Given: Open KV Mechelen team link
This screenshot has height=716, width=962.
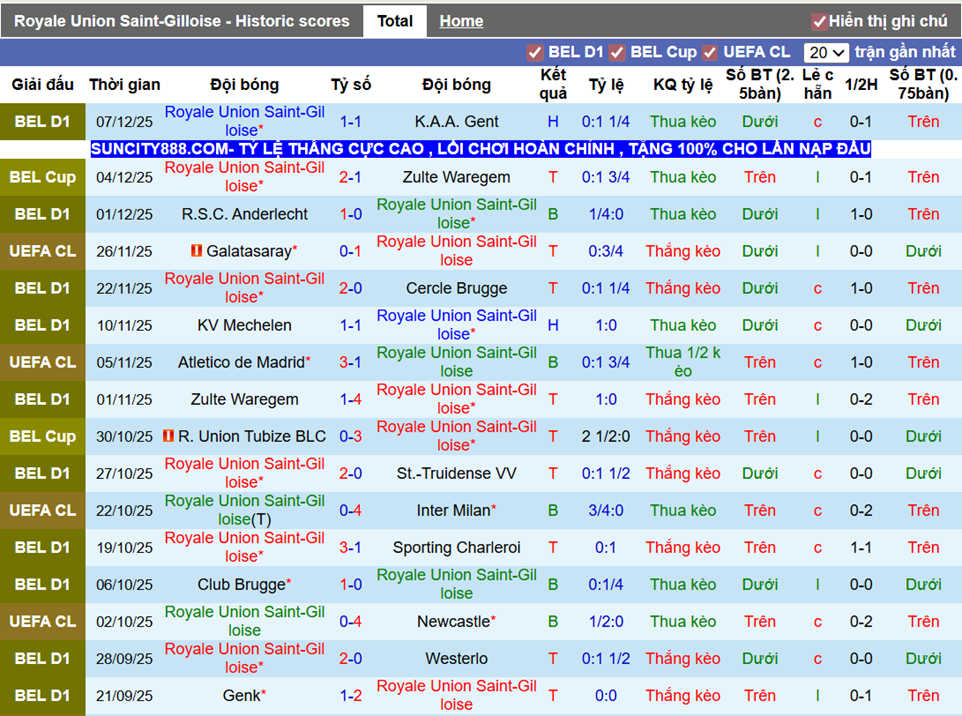Looking at the screenshot, I should [244, 325].
